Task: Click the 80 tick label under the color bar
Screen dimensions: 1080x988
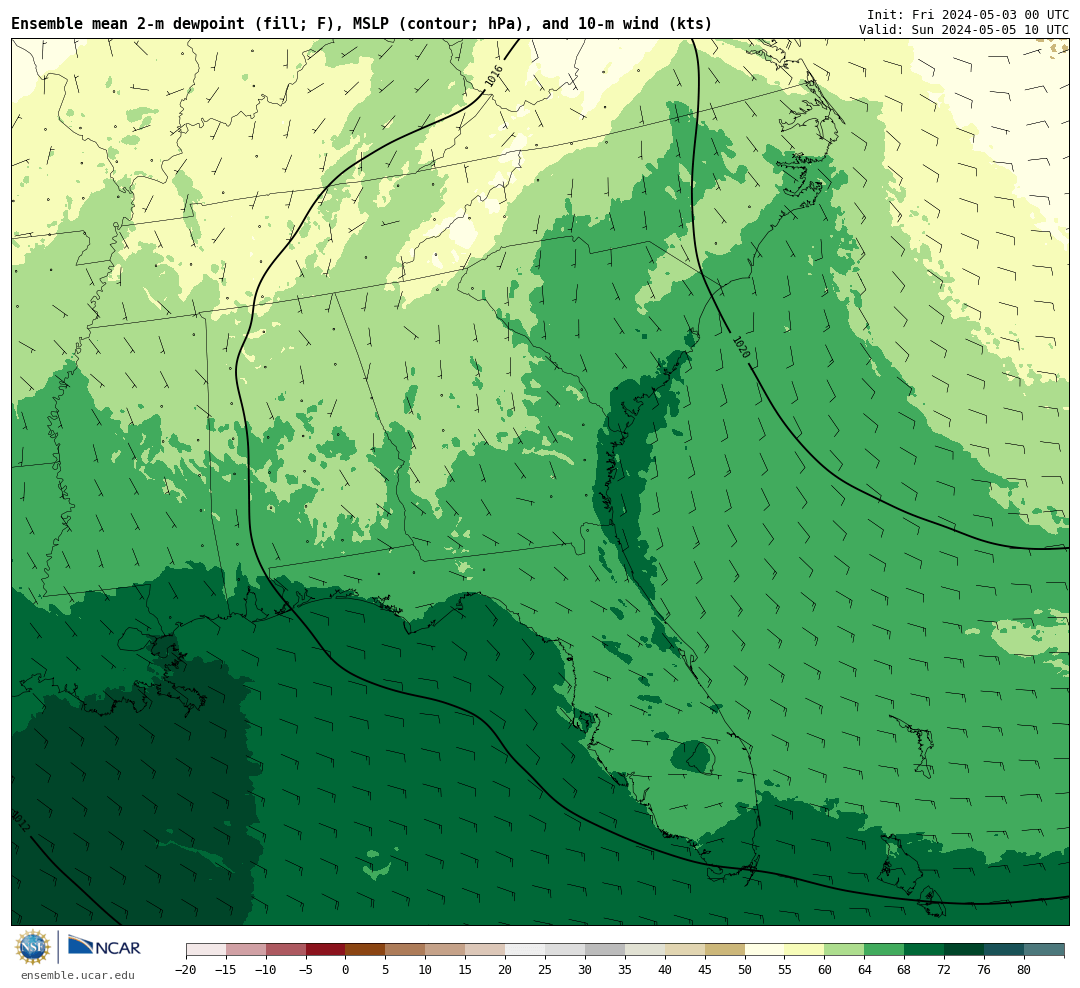Action: pos(1025,969)
